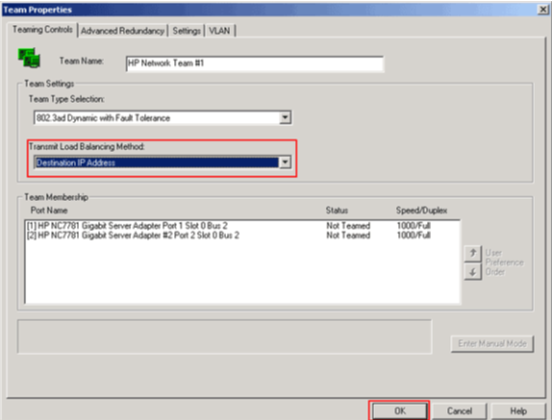552x420 pixels.
Task: Click the Speed/Duplex column header
Action: click(x=421, y=211)
